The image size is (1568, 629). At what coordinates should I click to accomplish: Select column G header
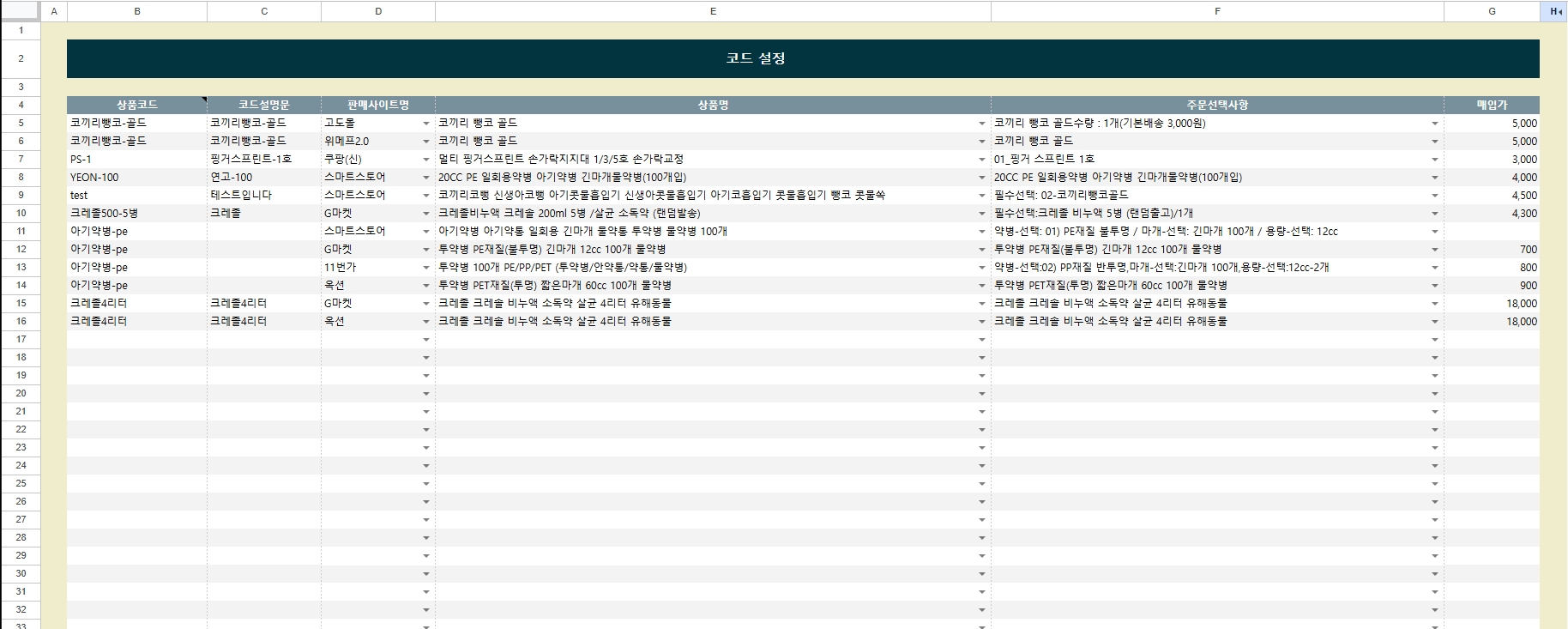click(x=1492, y=11)
